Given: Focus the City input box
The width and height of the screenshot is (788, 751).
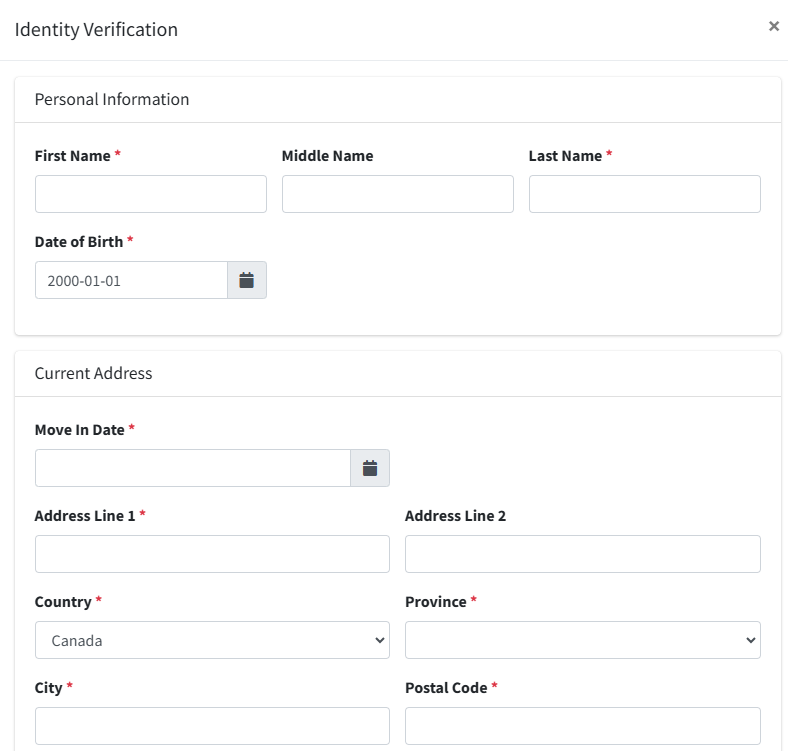Looking at the screenshot, I should (212, 726).
